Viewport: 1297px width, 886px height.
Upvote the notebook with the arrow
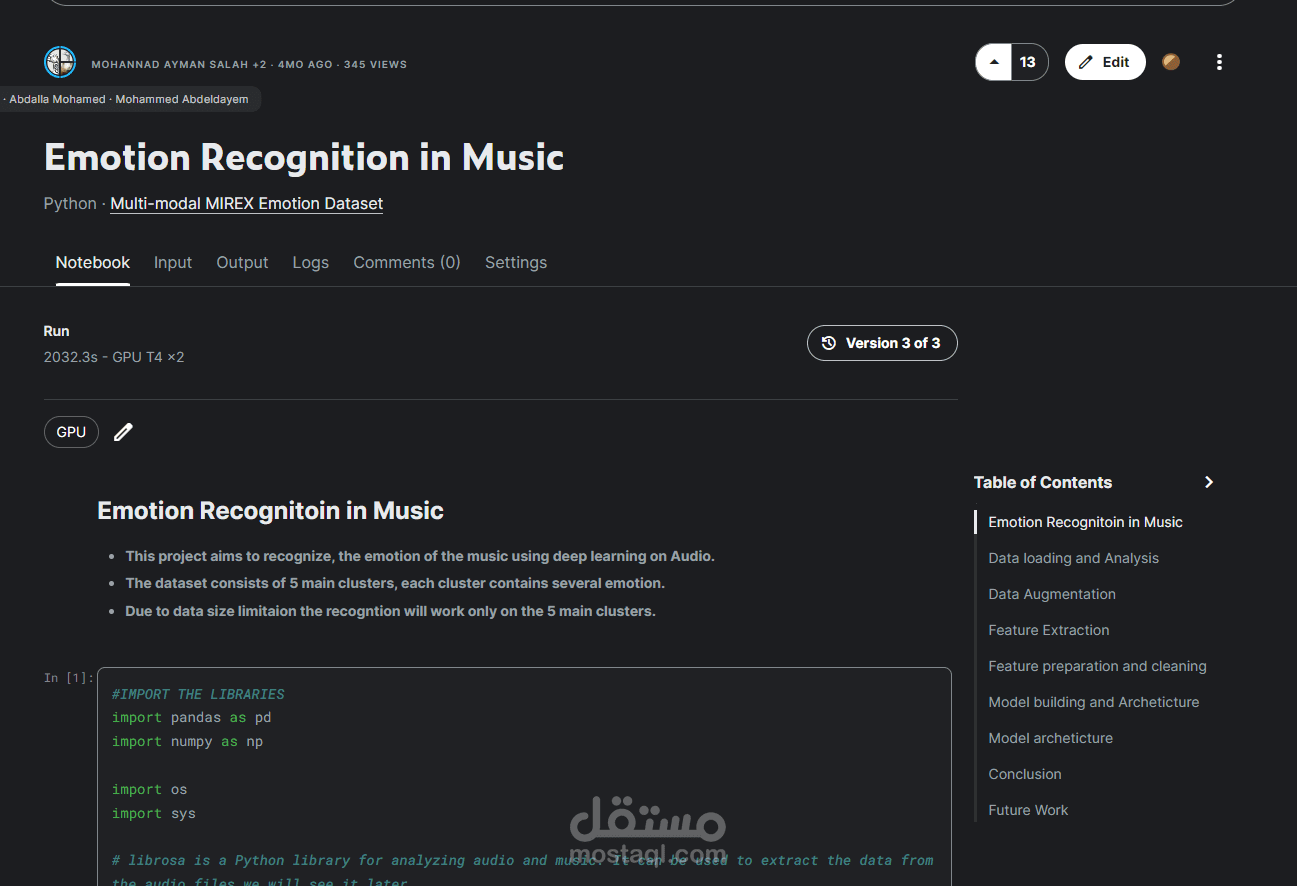click(x=993, y=62)
